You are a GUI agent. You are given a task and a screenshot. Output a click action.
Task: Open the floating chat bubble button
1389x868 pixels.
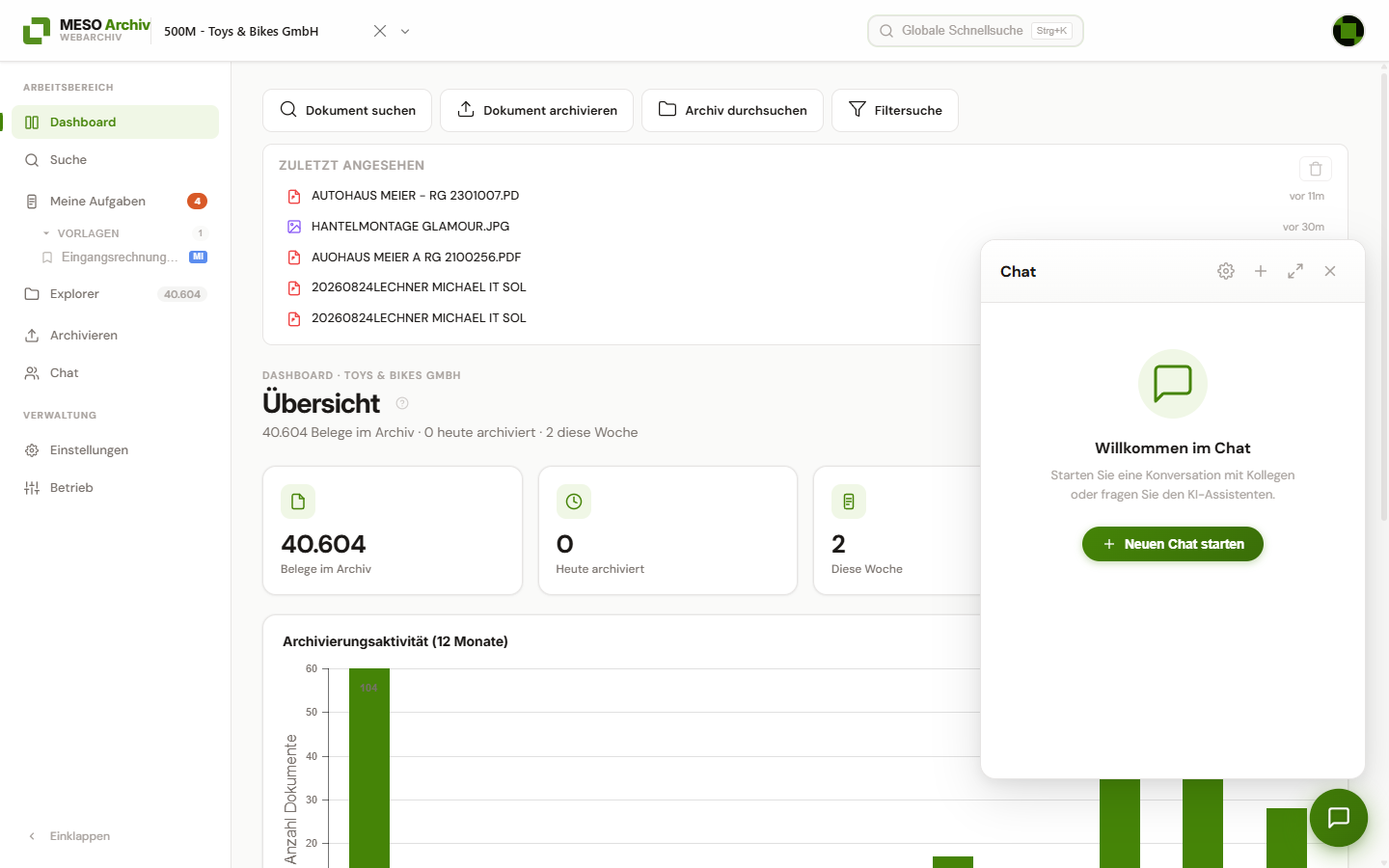(1339, 818)
